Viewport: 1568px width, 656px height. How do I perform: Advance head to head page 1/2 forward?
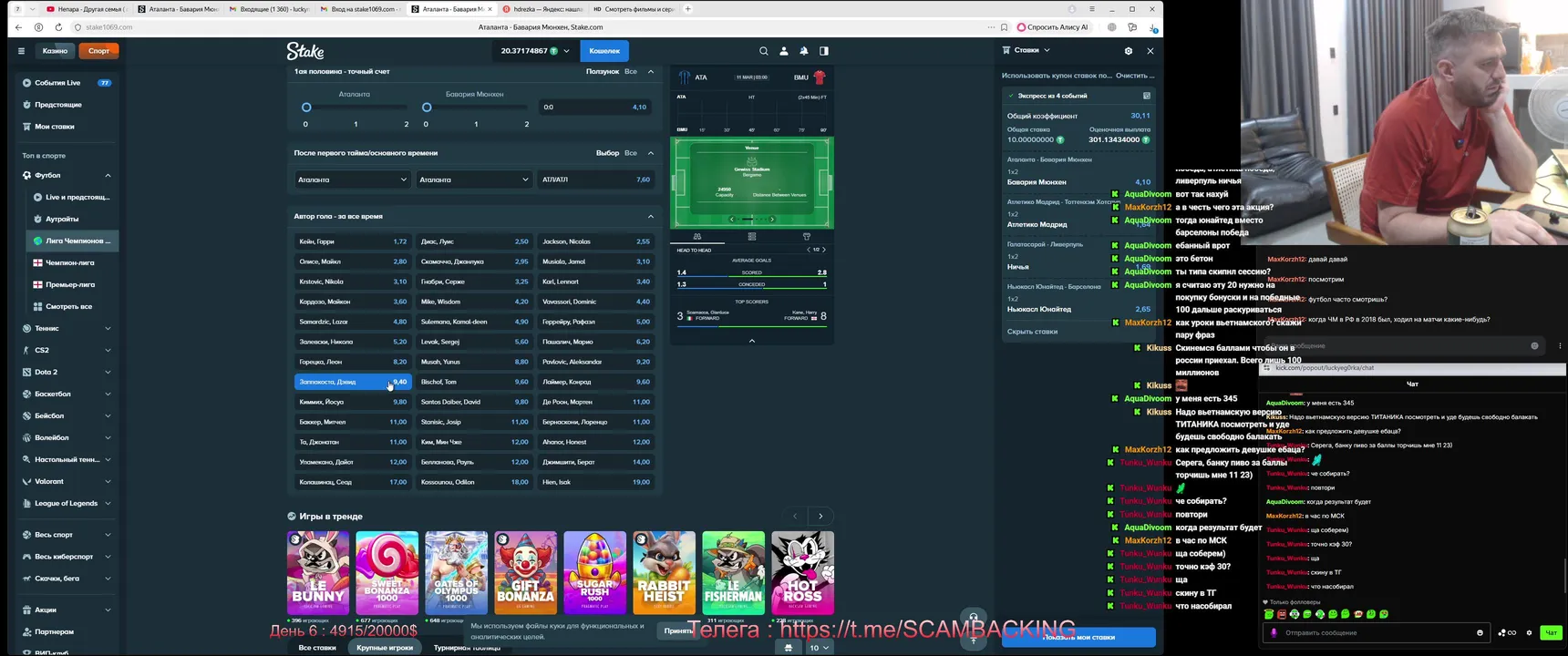coord(824,250)
